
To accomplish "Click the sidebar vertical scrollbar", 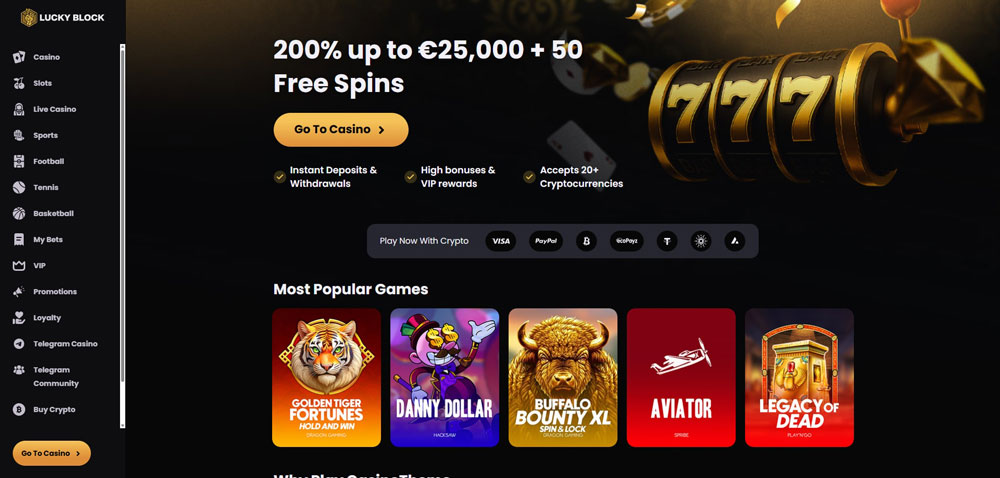I will pos(122,236).
